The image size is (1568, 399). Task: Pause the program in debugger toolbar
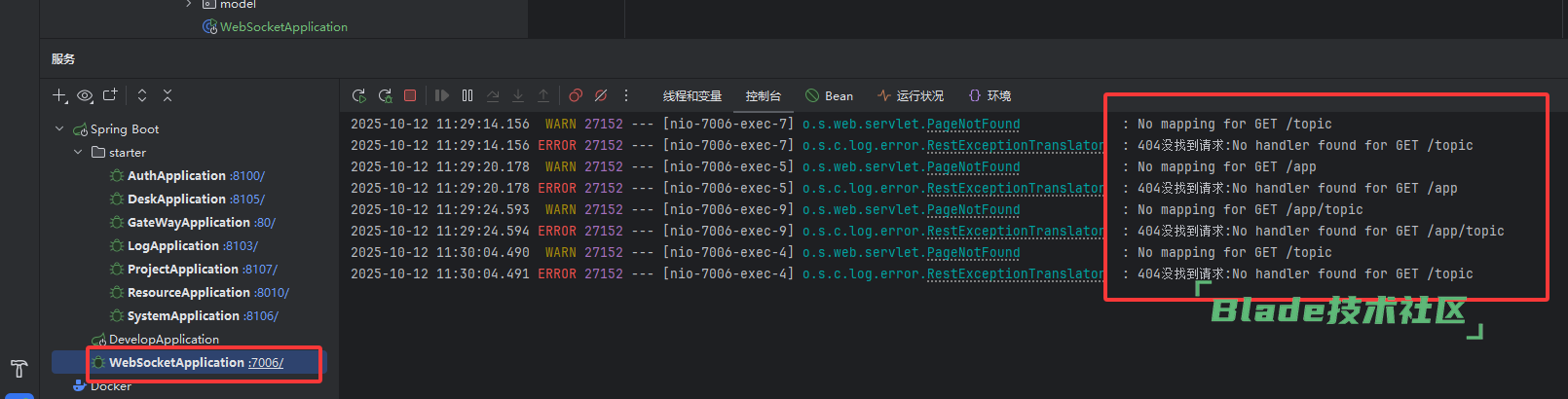click(467, 95)
